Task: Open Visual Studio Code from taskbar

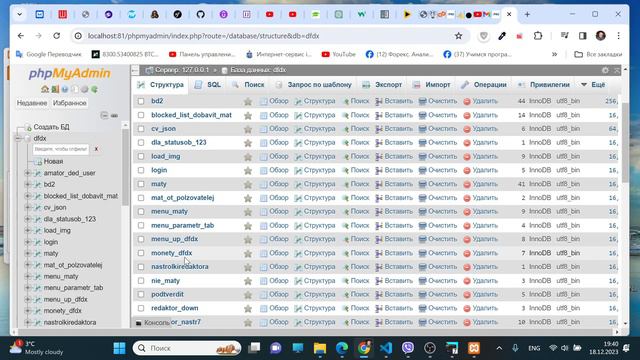Action: [x=386, y=348]
